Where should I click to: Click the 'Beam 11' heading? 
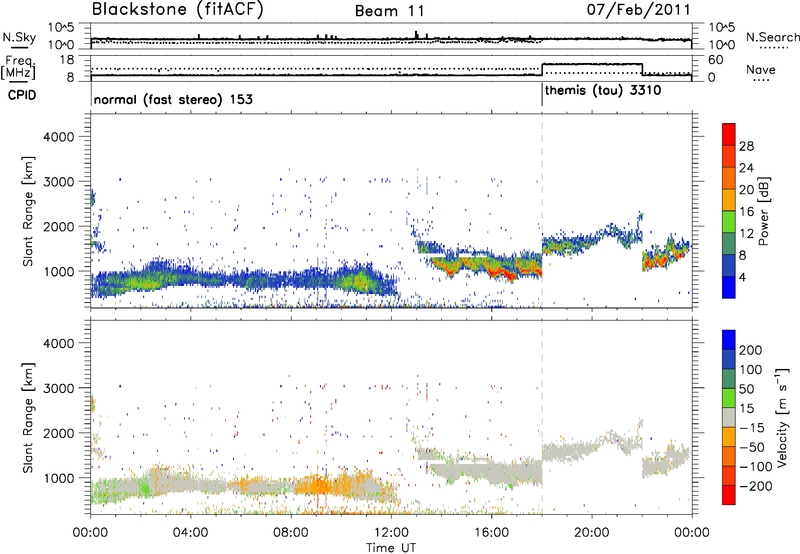point(390,11)
